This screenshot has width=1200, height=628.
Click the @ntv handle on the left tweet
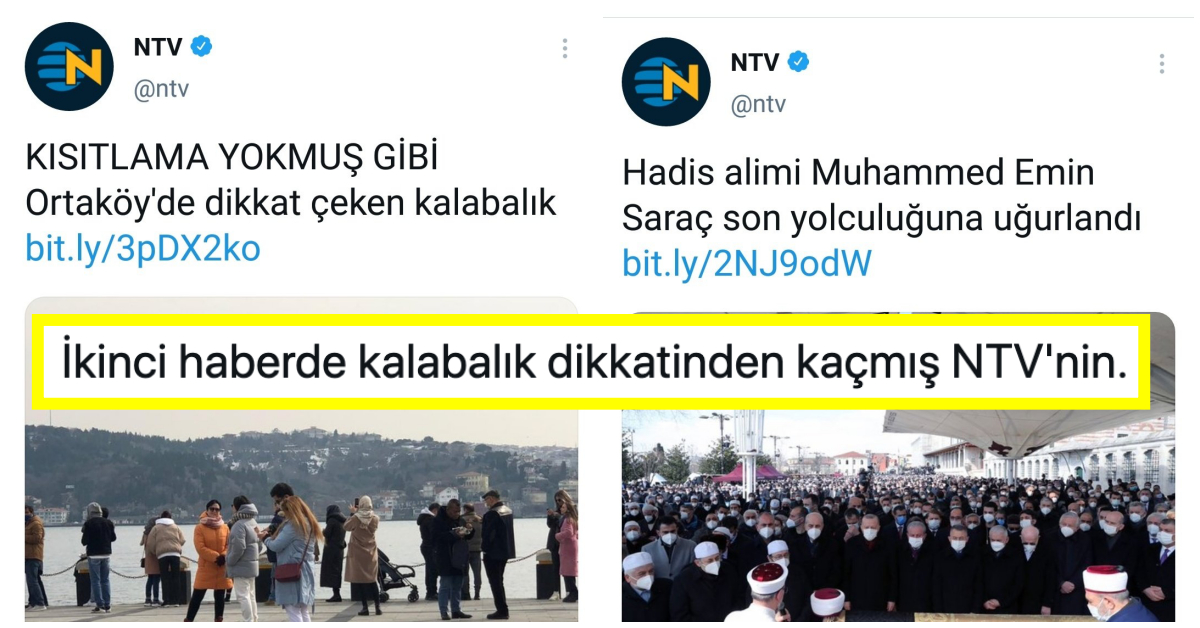click(161, 89)
